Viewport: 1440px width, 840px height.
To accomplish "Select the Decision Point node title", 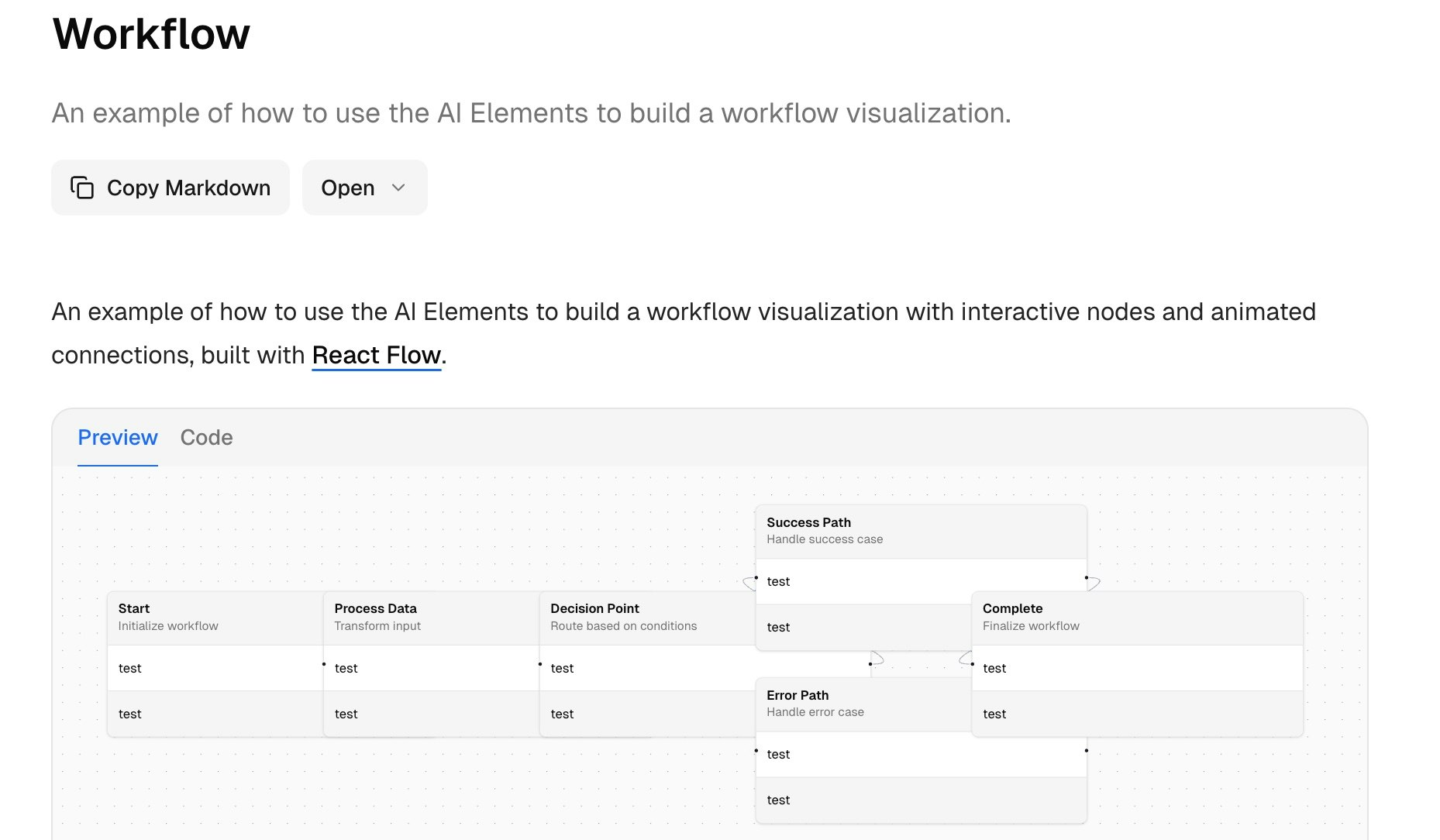I will tap(594, 608).
